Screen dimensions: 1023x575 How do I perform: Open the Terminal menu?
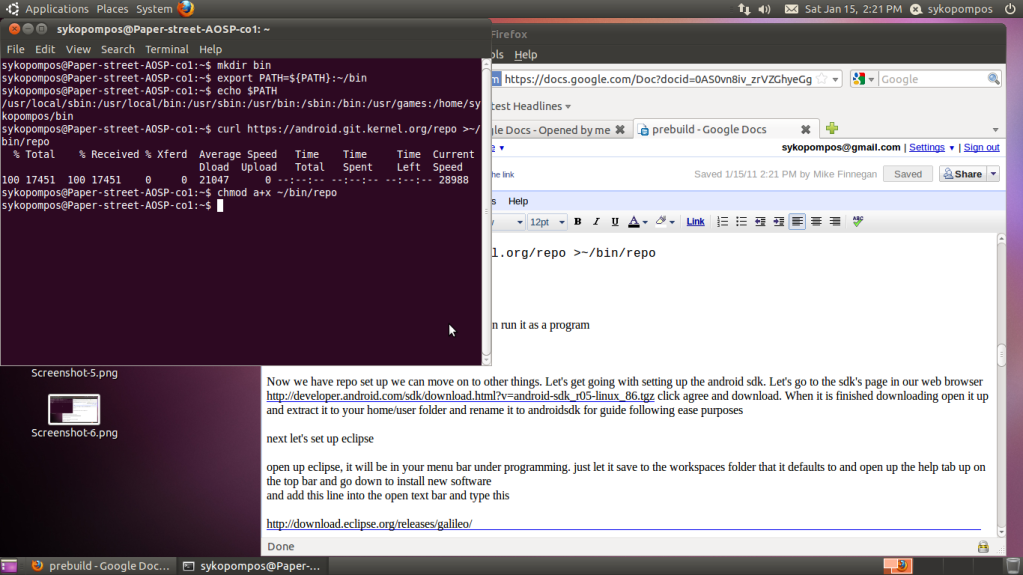pyautogui.click(x=166, y=49)
